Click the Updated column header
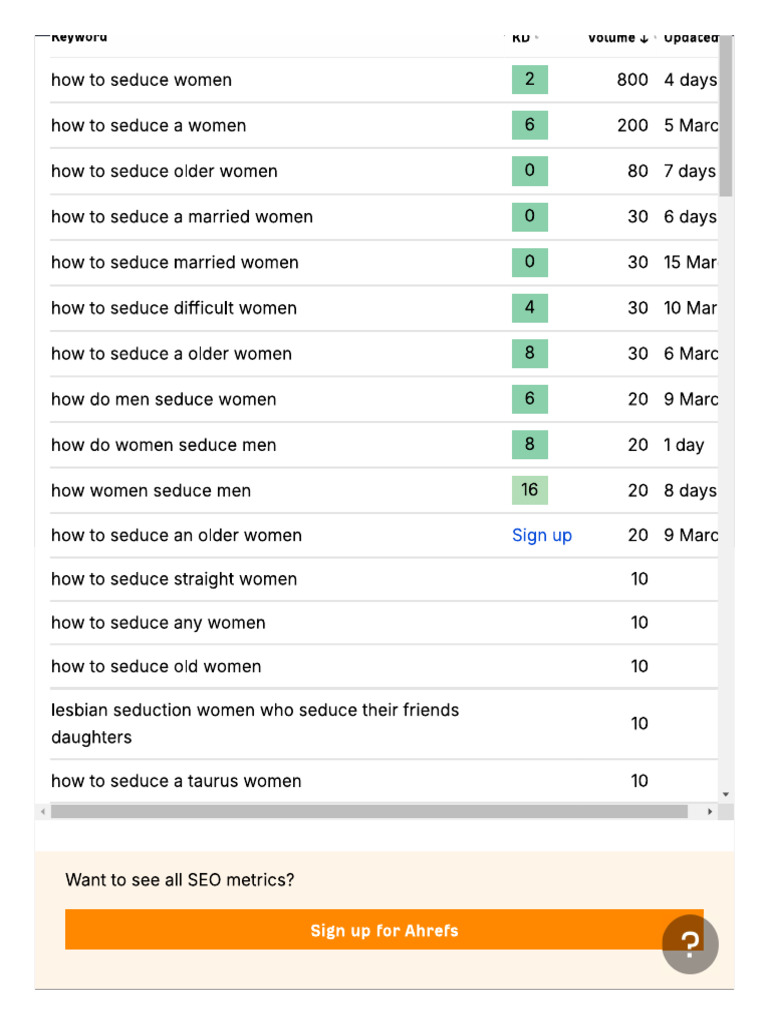This screenshot has height=1024, width=768. [x=690, y=38]
